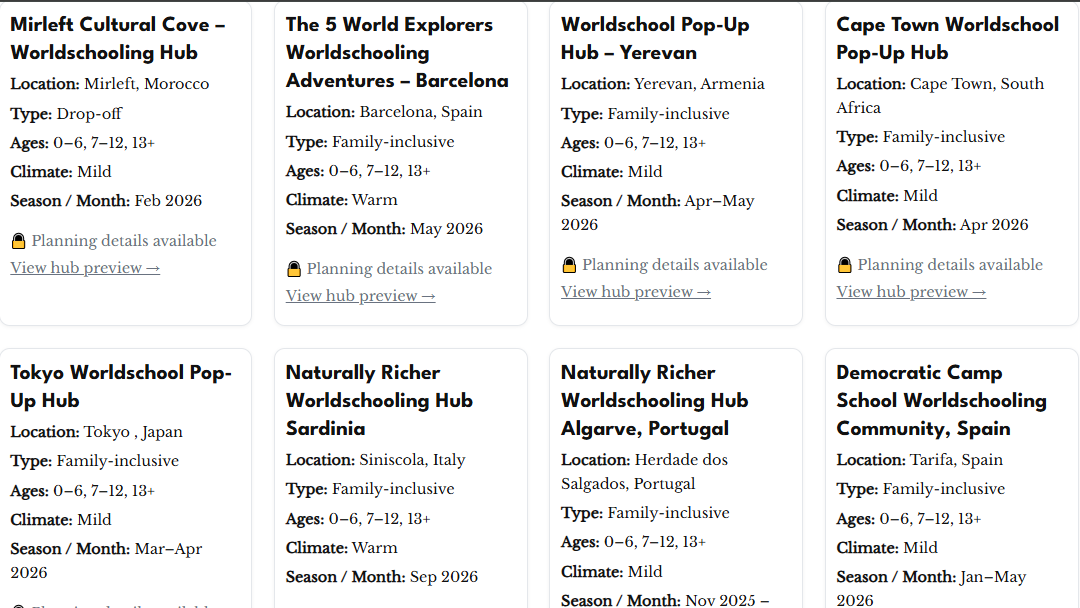Select the Mirleft Cultural Cove heading

116,38
